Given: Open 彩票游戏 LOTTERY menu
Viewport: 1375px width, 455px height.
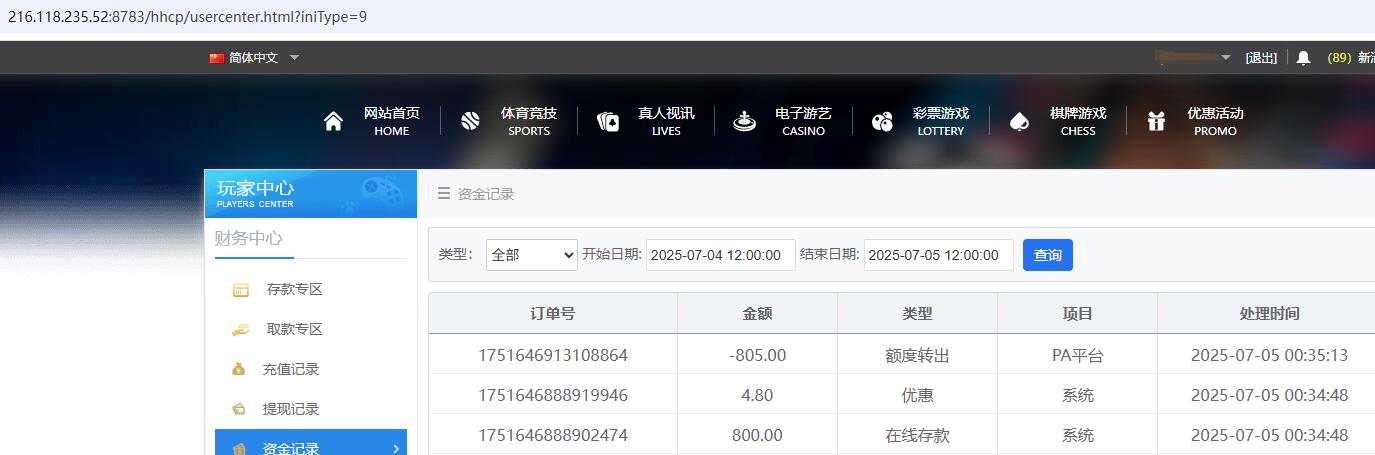Looking at the screenshot, I should (941, 121).
